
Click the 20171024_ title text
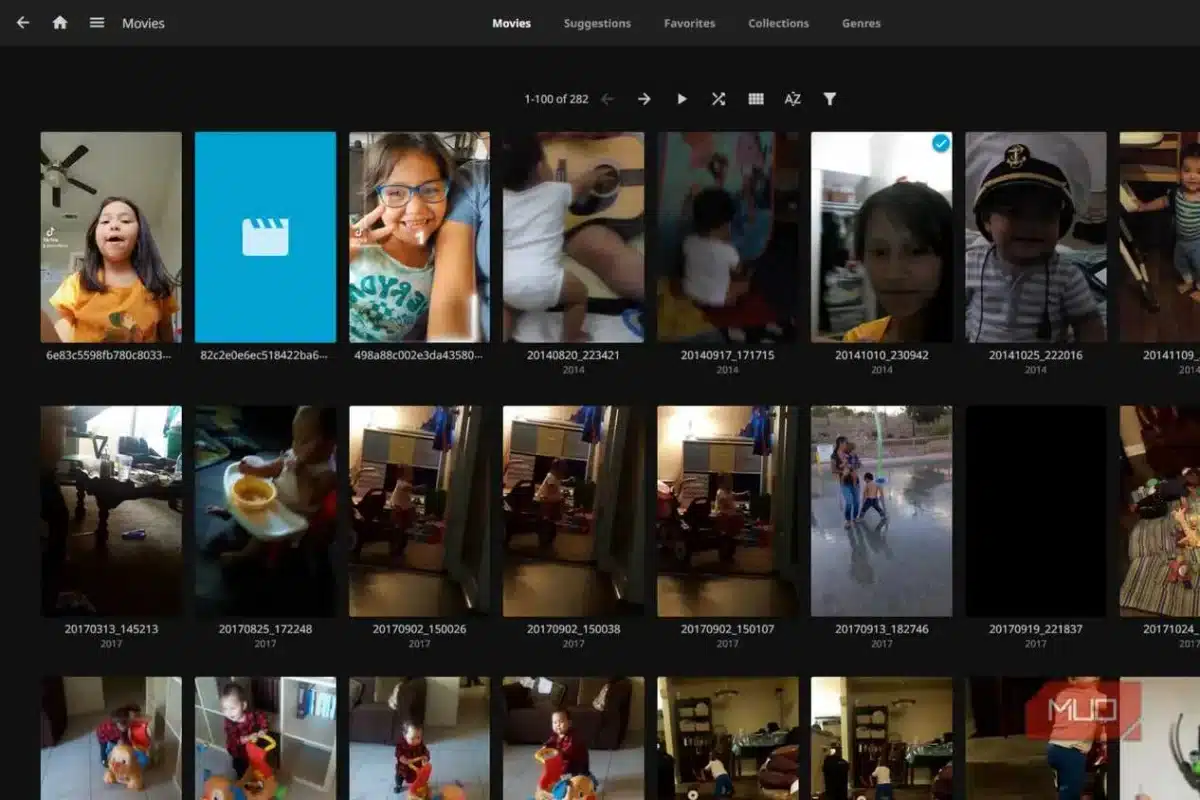pos(1171,629)
